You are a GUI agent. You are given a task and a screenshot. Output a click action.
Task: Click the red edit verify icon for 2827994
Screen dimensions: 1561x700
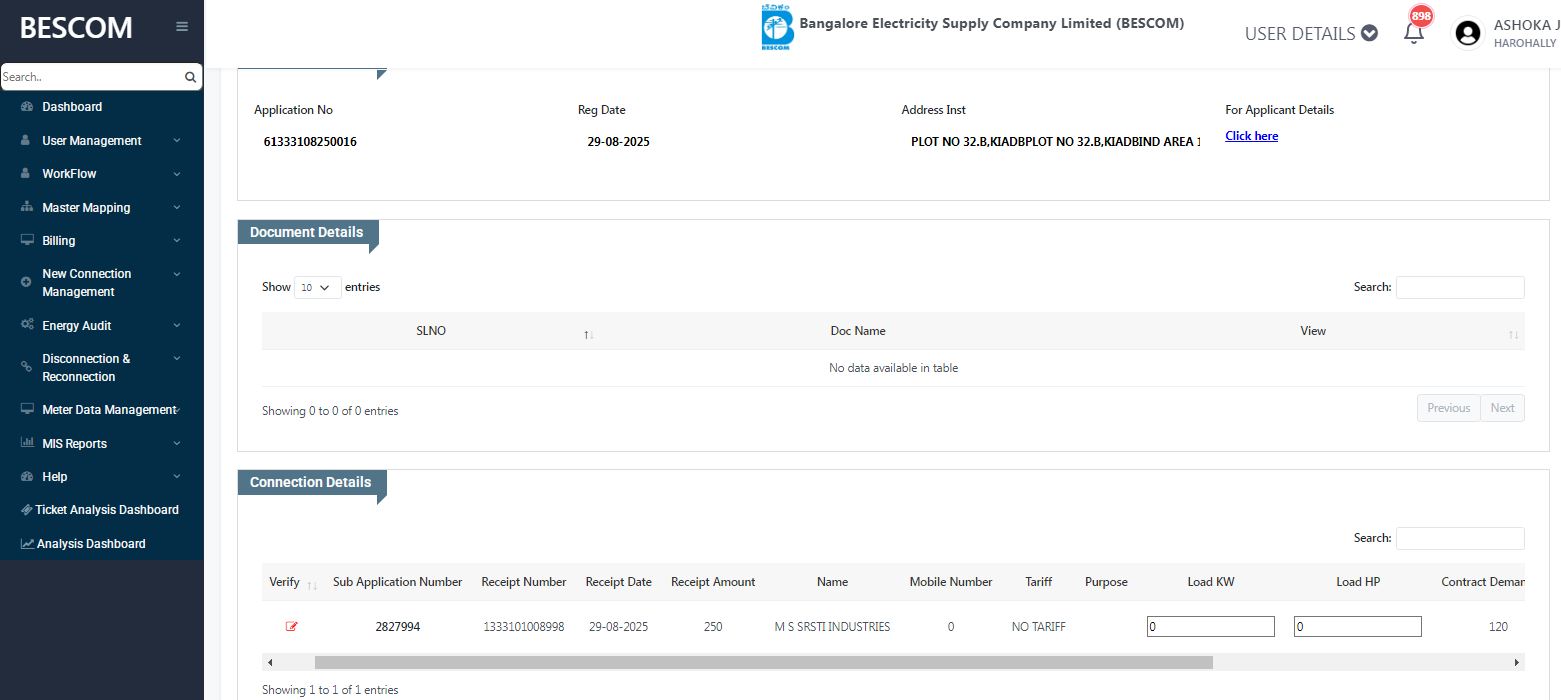tap(291, 627)
